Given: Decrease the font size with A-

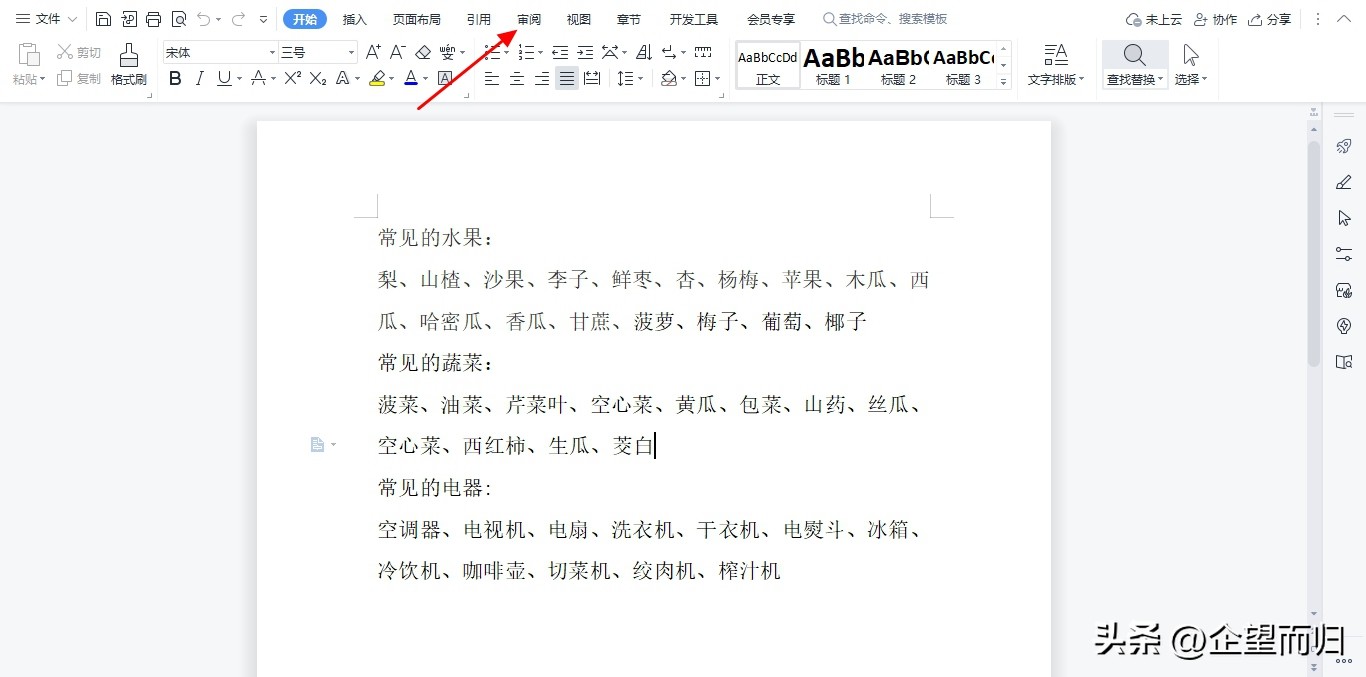Looking at the screenshot, I should pyautogui.click(x=397, y=52).
